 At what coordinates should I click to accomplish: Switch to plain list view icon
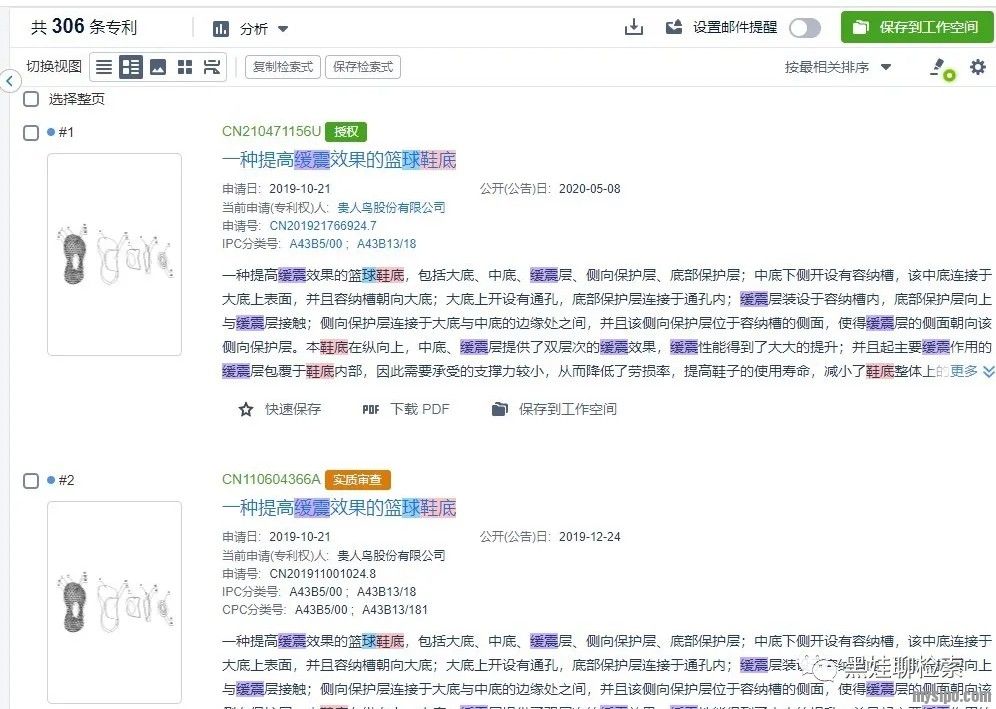click(103, 67)
